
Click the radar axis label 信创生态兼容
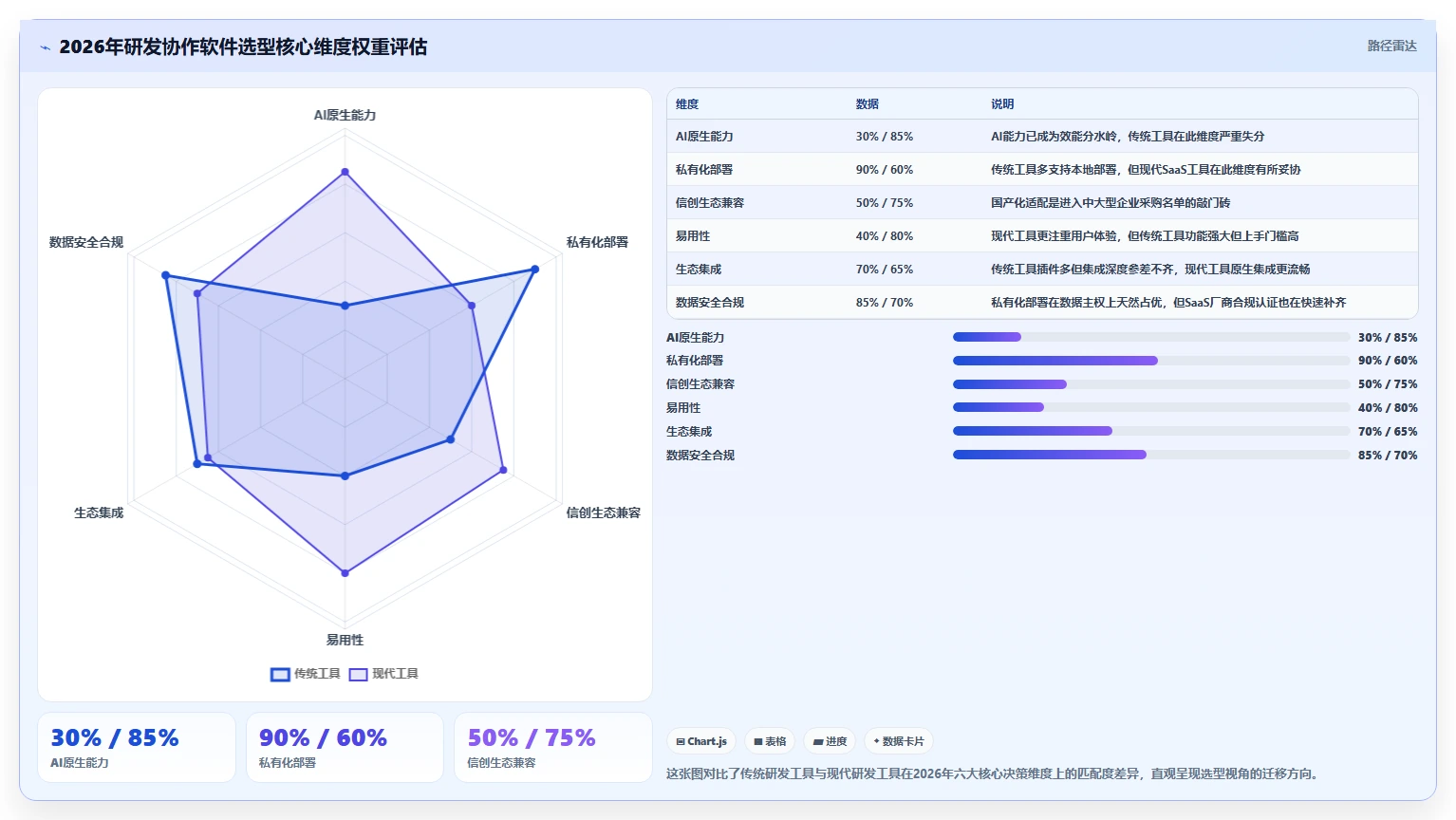[604, 512]
